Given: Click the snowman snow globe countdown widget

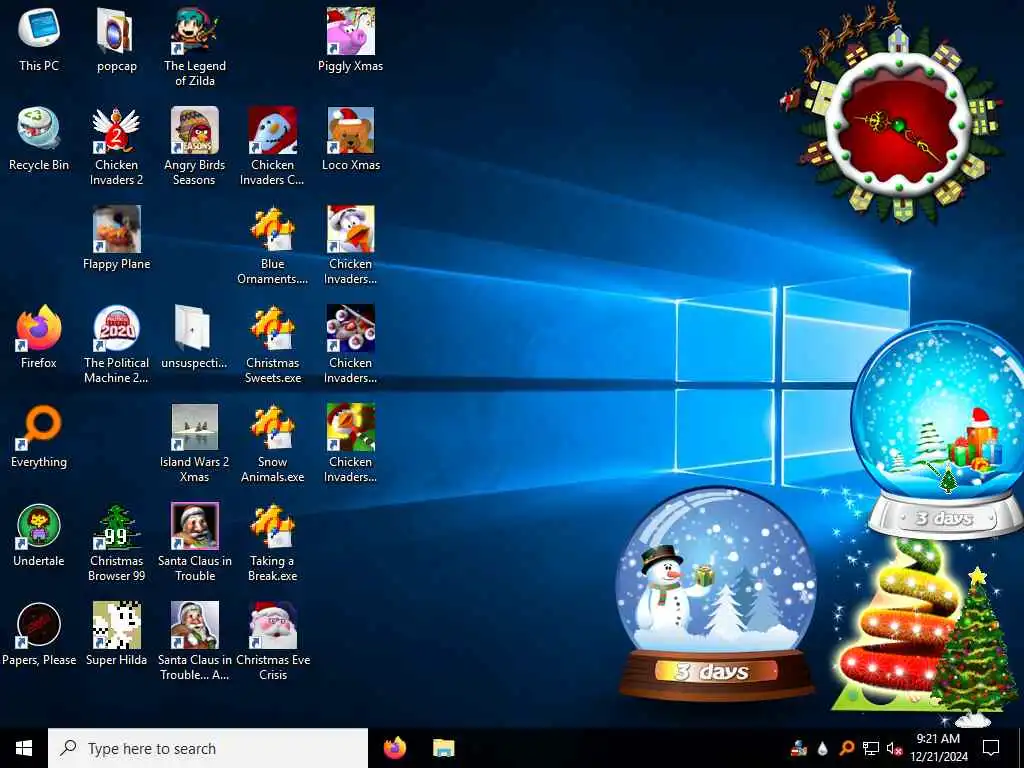Looking at the screenshot, I should click(716, 594).
